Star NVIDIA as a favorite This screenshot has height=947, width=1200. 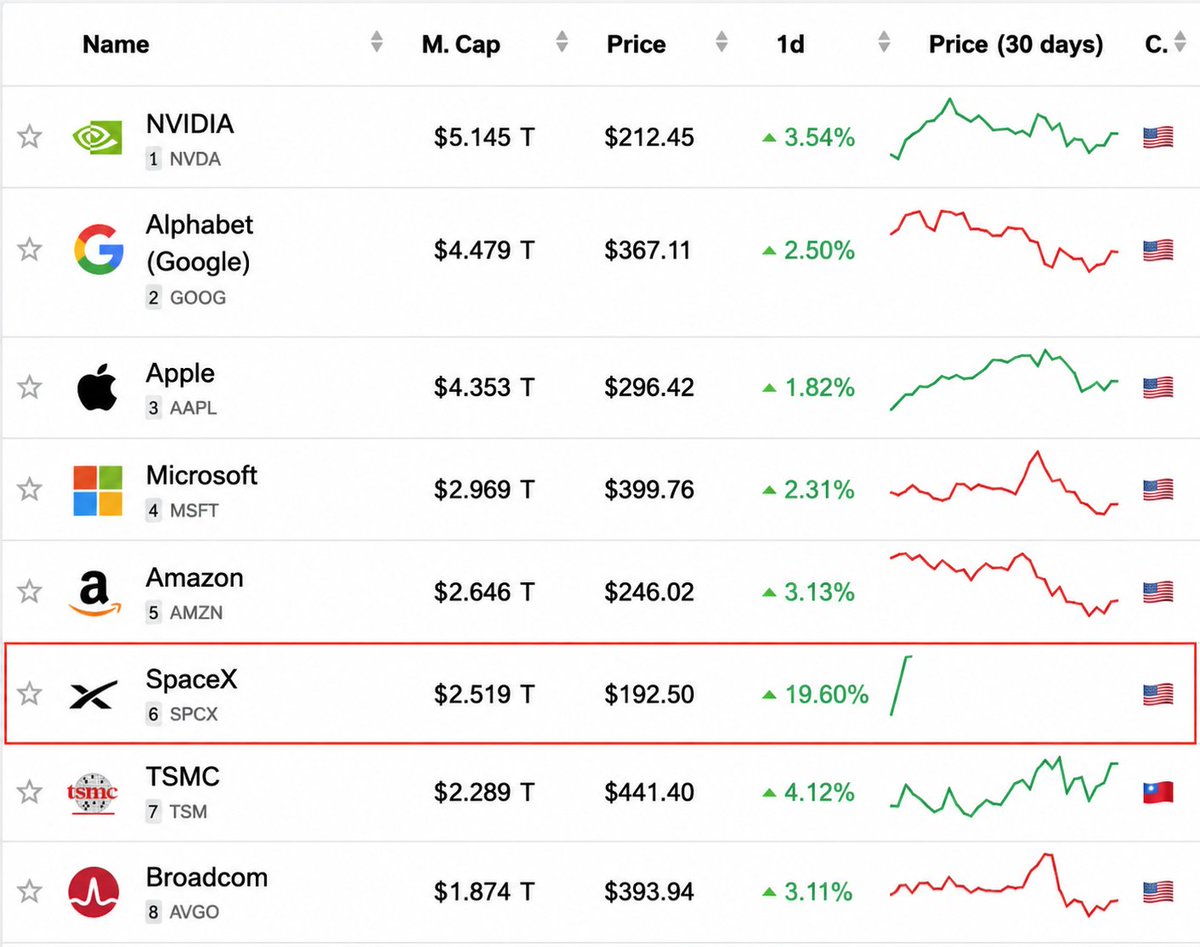click(x=30, y=137)
